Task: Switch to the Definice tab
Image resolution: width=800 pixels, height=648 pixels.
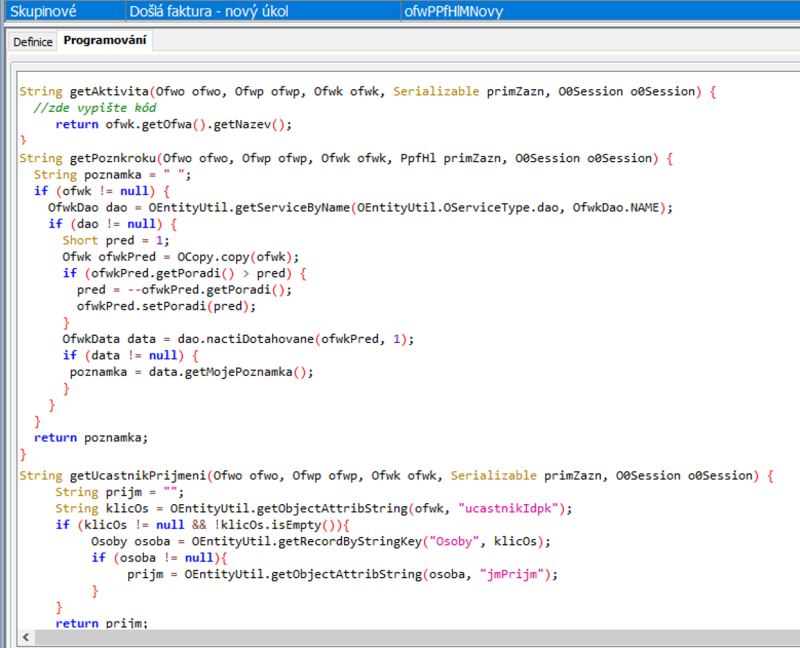Action: pos(32,42)
